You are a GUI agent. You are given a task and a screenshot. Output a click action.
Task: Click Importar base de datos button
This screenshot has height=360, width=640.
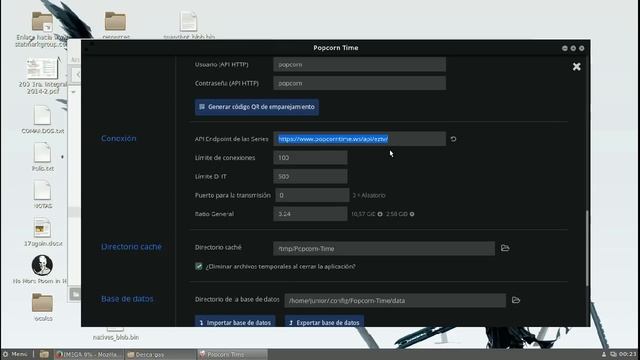(x=235, y=322)
